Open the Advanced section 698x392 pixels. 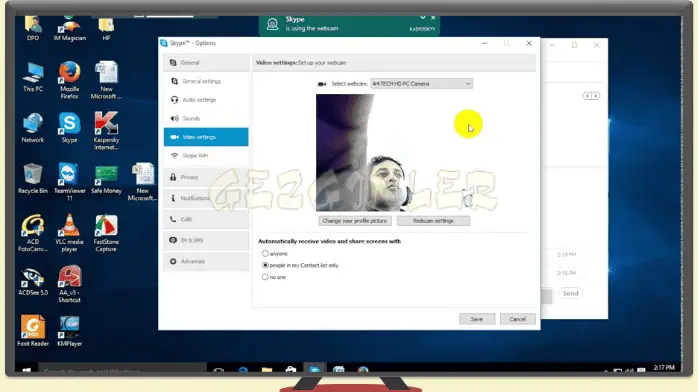click(x=206, y=261)
